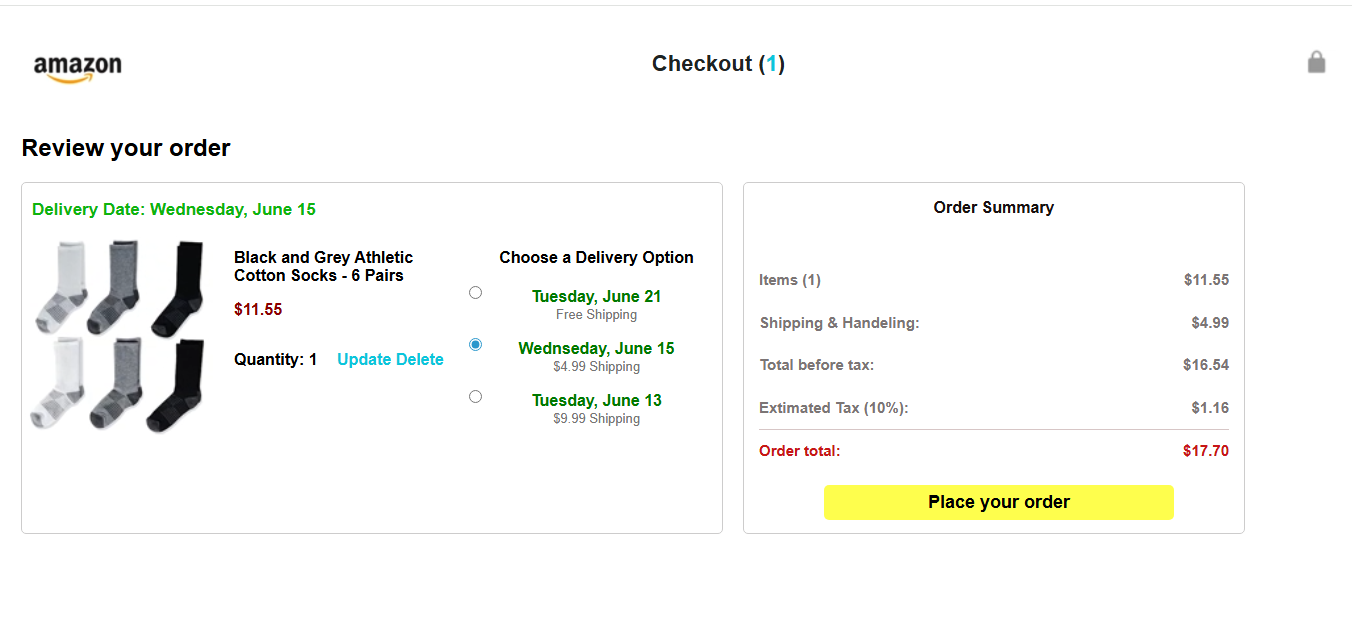Click the Review your order heading
Image resolution: width=1352 pixels, height=642 pixels.
coord(126,148)
